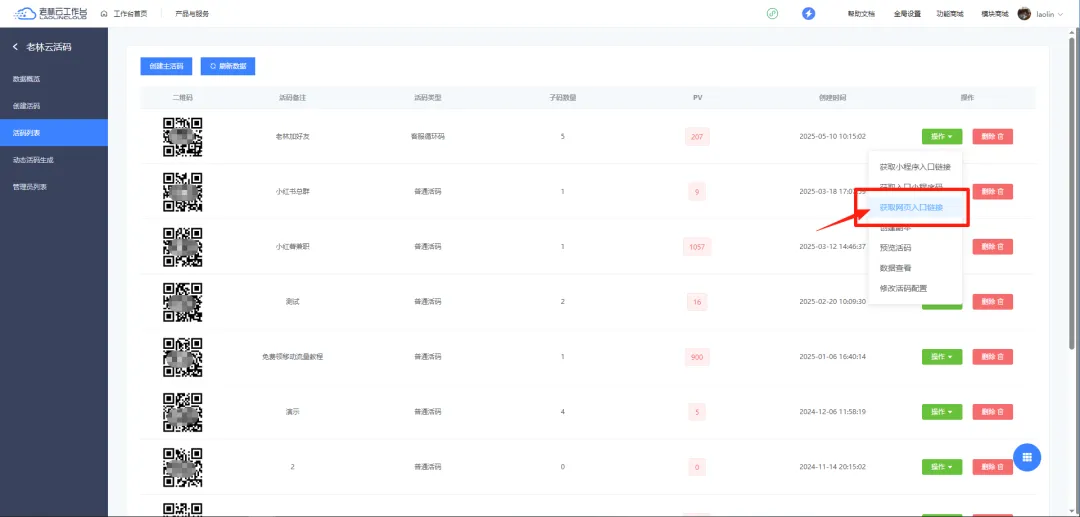Open the floating blue grid menu button

click(x=1027, y=457)
